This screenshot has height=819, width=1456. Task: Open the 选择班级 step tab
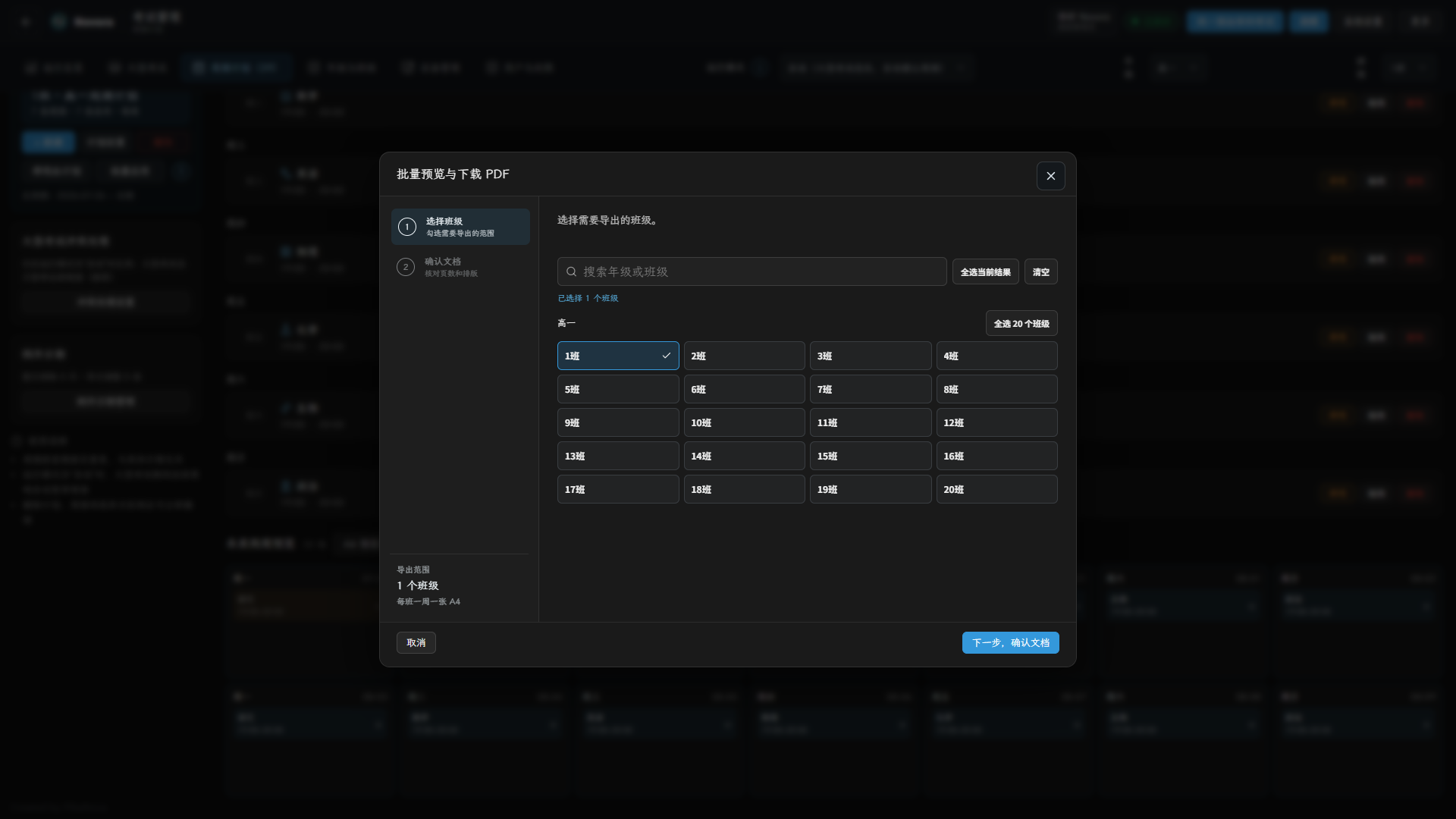(460, 227)
